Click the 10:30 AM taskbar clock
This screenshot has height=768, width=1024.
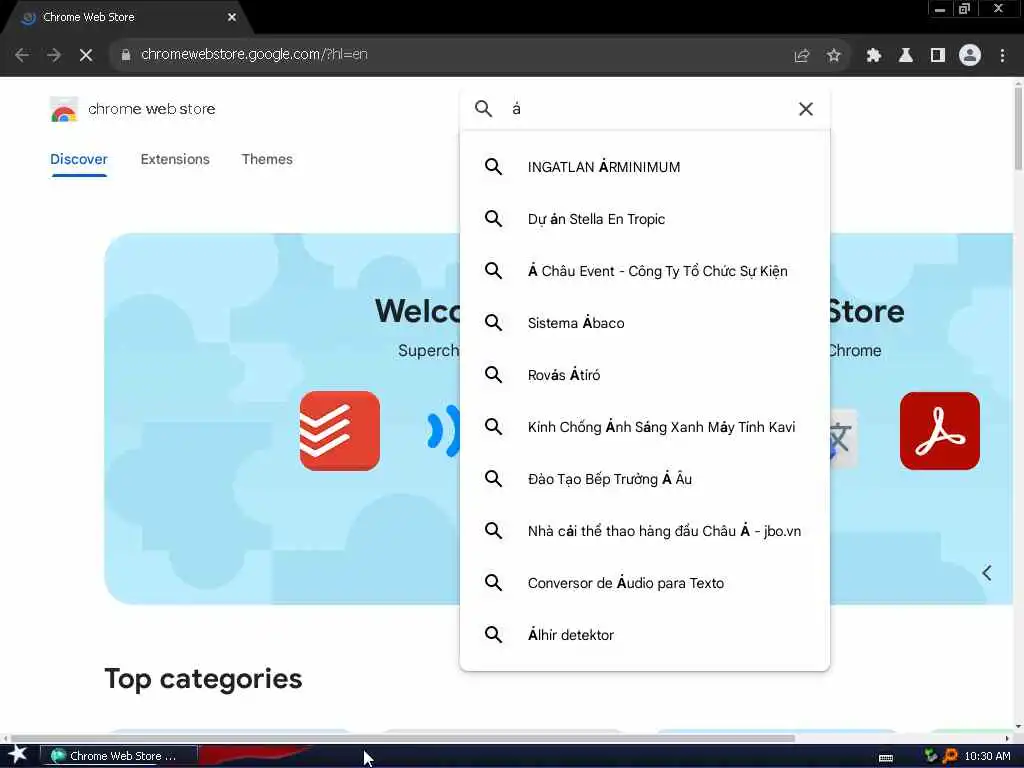(987, 756)
